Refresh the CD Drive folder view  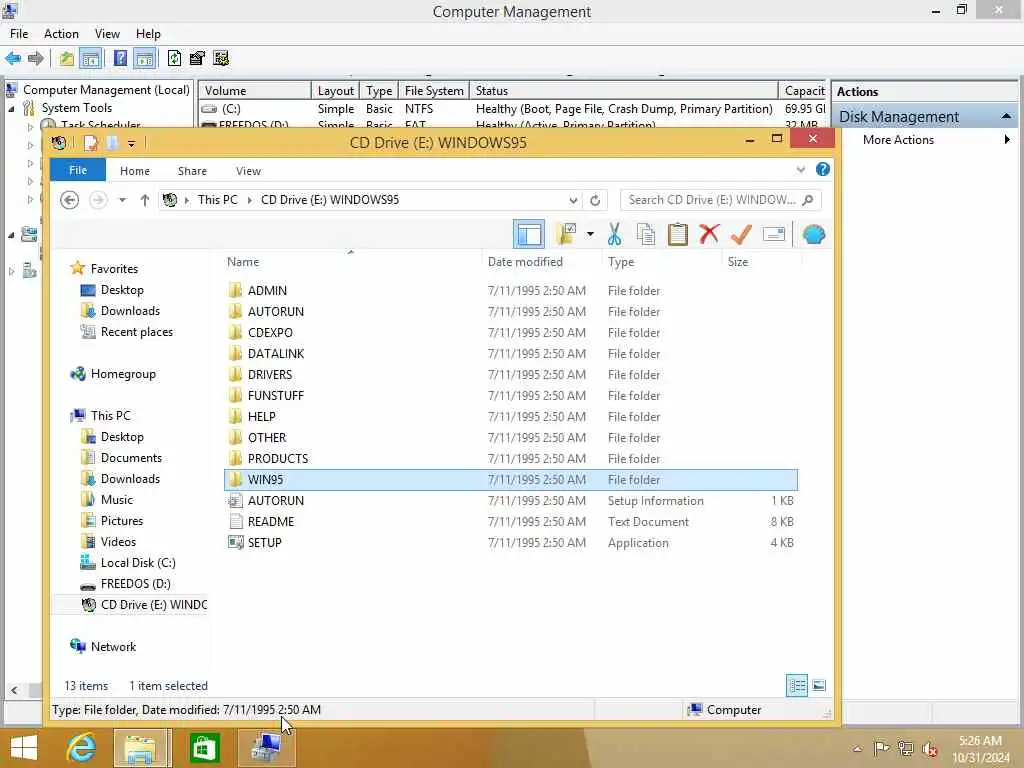tap(594, 200)
